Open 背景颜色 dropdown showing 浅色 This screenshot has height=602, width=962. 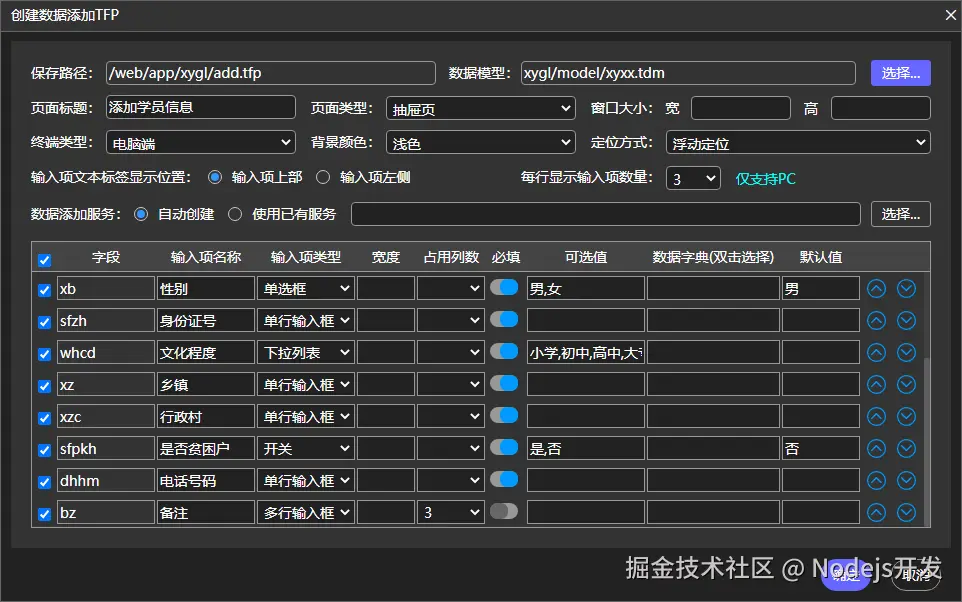pyautogui.click(x=480, y=143)
